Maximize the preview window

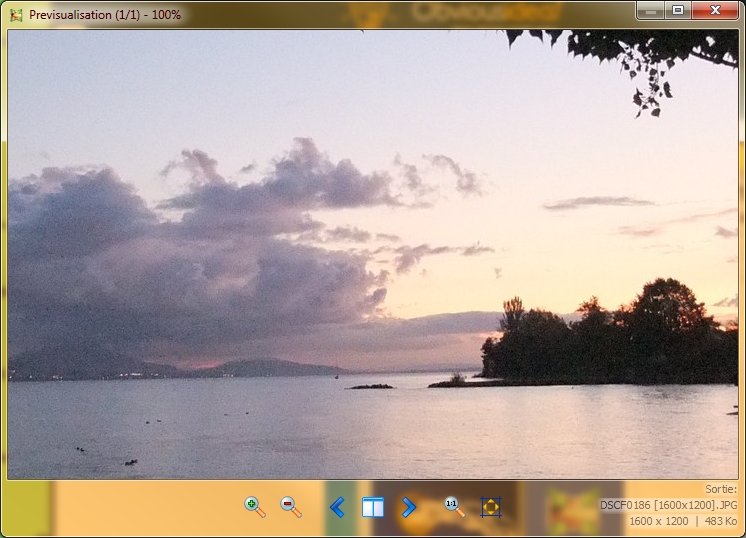(678, 10)
